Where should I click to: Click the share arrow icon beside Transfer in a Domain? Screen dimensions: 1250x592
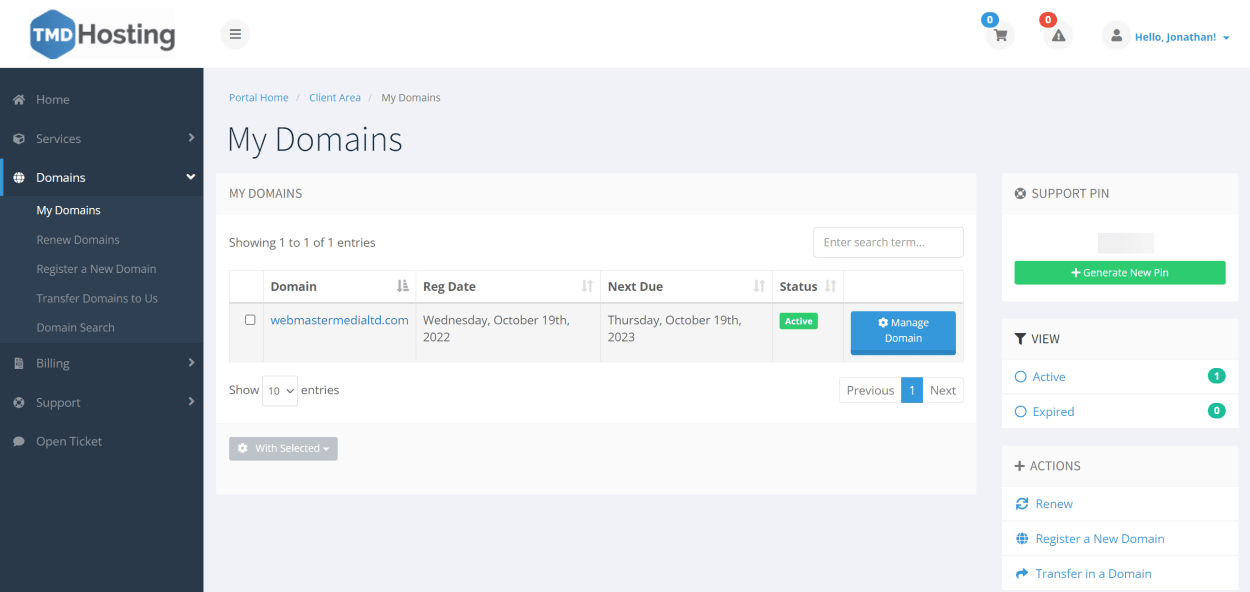[x=1021, y=574]
